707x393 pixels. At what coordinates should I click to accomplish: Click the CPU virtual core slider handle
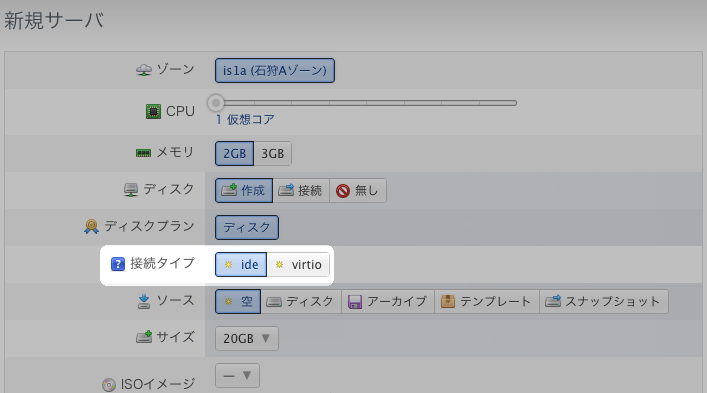pyautogui.click(x=216, y=103)
